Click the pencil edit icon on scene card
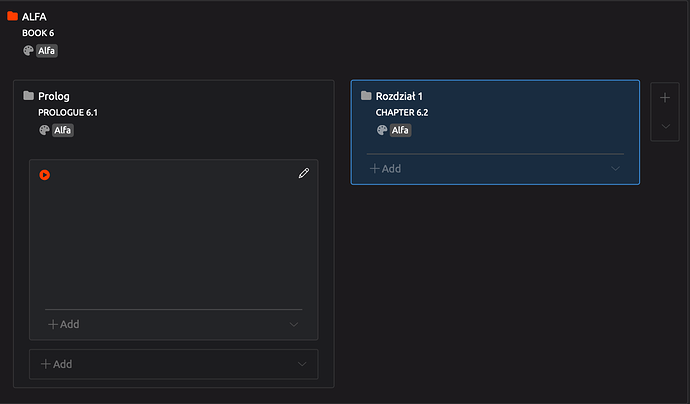The image size is (690, 404). (x=304, y=173)
